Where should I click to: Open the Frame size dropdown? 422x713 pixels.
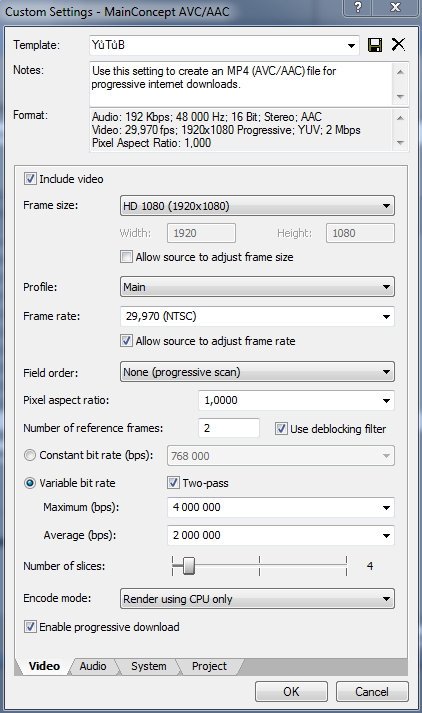[x=257, y=206]
